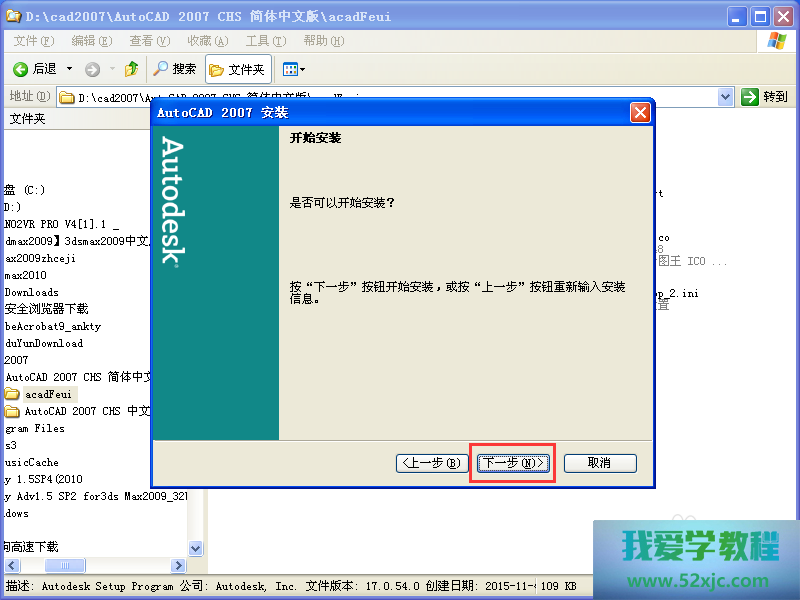This screenshot has width=800, height=600.
Task: Click the folder icon beside AutoCAD 2007 CHS 中文
Action: (x=12, y=411)
